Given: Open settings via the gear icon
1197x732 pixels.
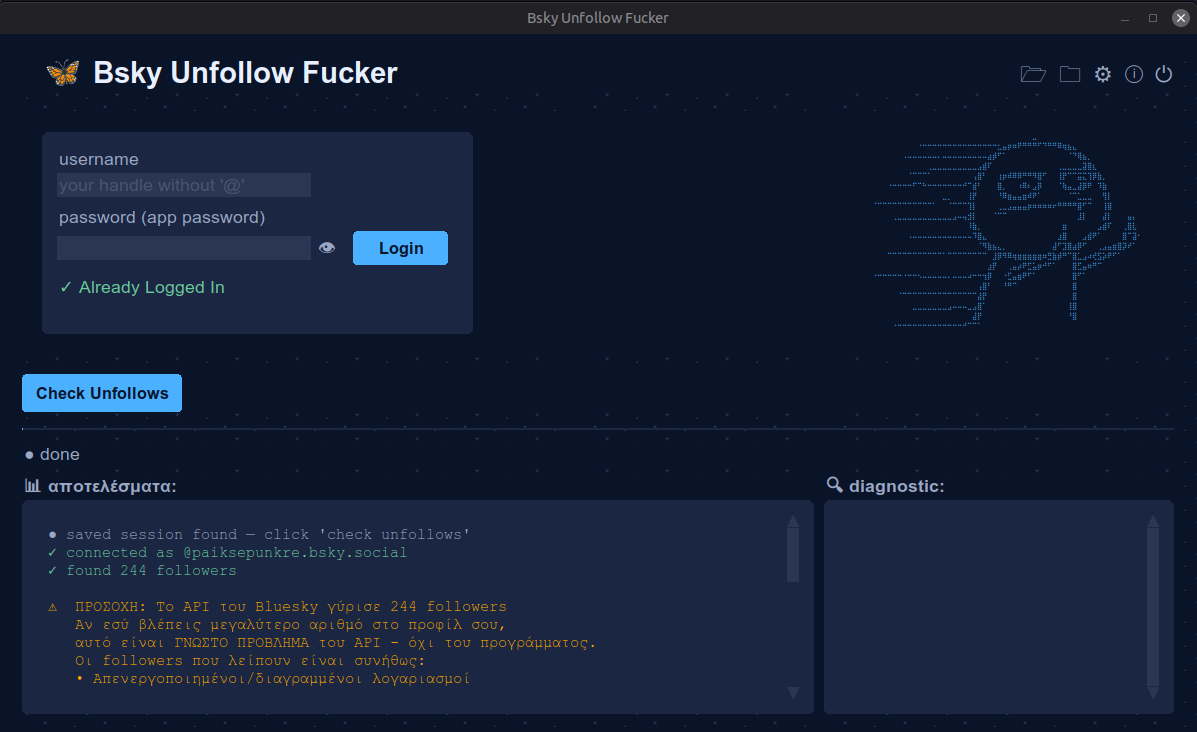Looking at the screenshot, I should (1103, 74).
